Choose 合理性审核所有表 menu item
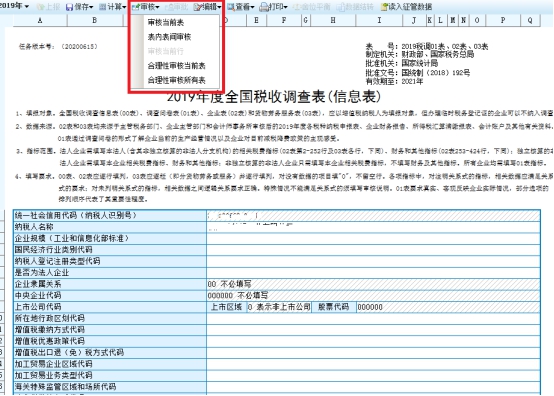Viewport: 554px width, 396px height. (x=176, y=80)
